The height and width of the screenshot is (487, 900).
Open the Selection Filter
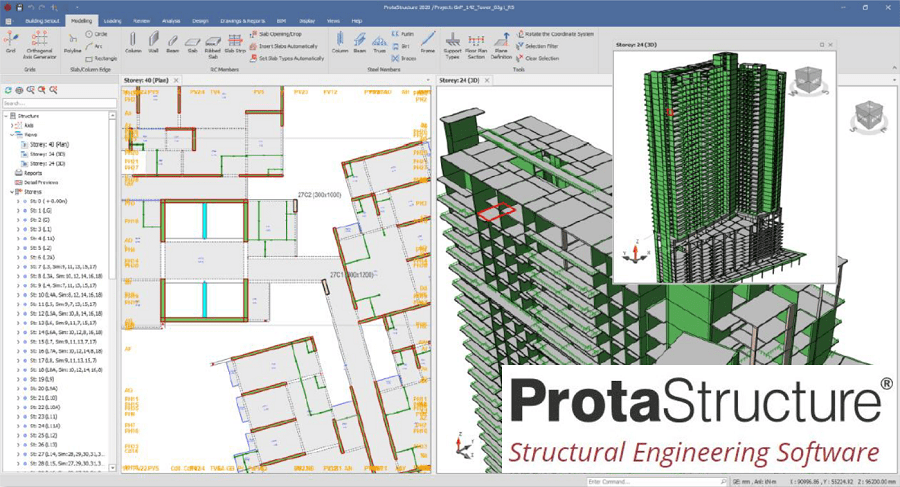[537, 46]
